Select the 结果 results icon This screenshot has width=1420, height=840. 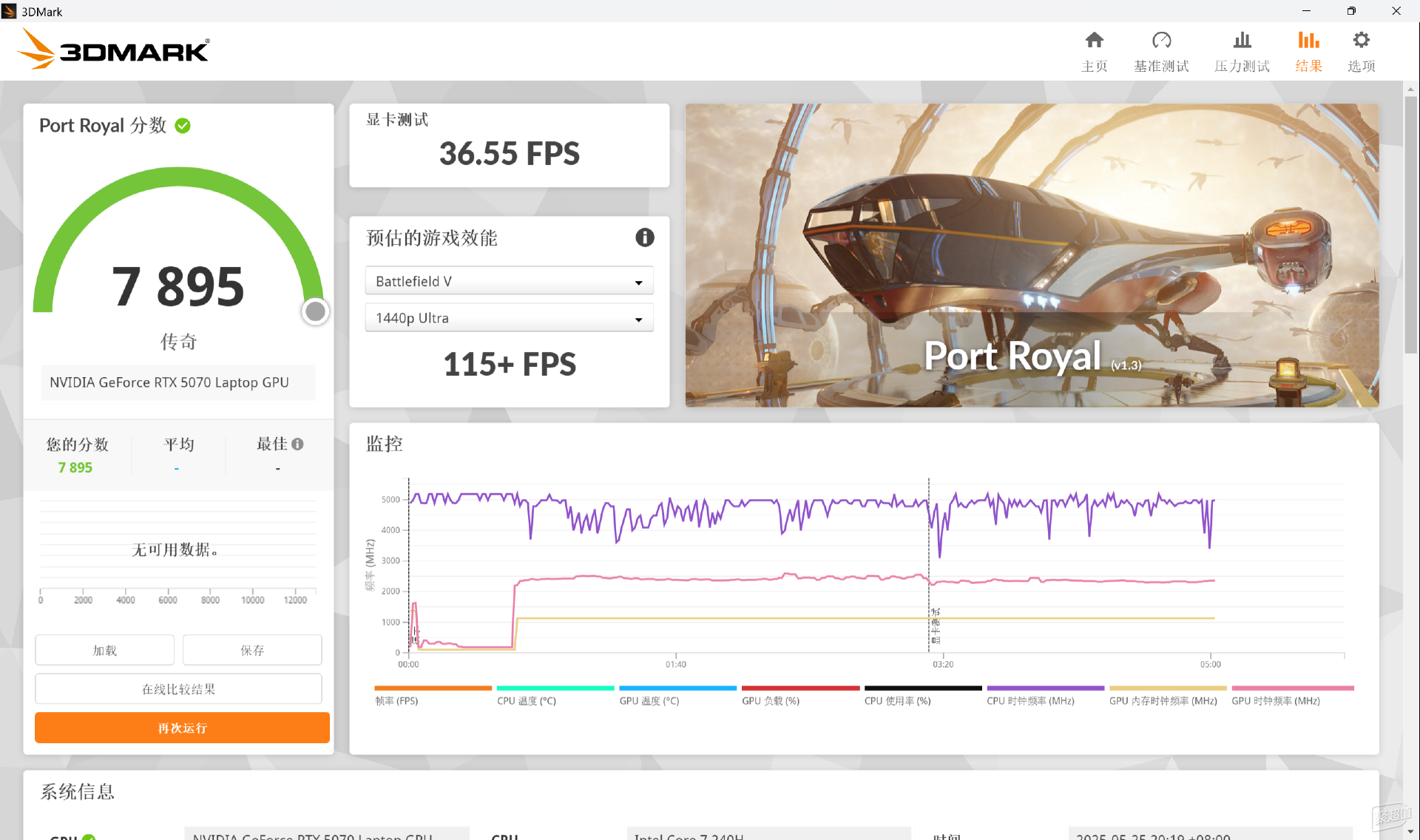(1308, 40)
